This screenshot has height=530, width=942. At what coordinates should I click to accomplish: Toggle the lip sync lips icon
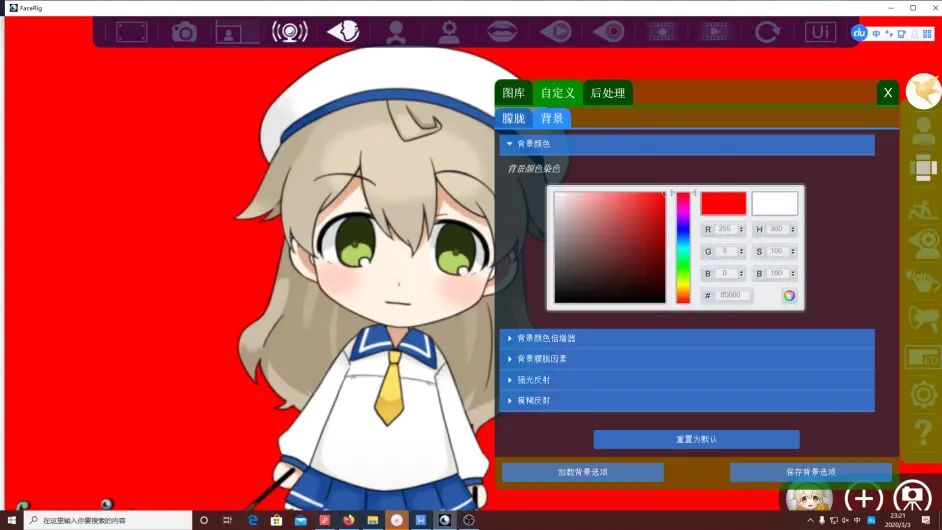(502, 31)
